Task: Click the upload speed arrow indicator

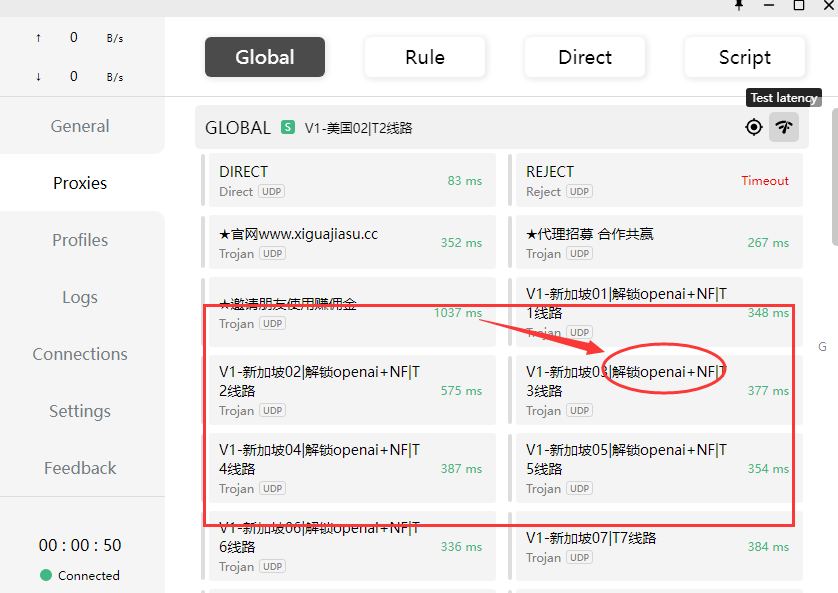Action: (x=38, y=38)
